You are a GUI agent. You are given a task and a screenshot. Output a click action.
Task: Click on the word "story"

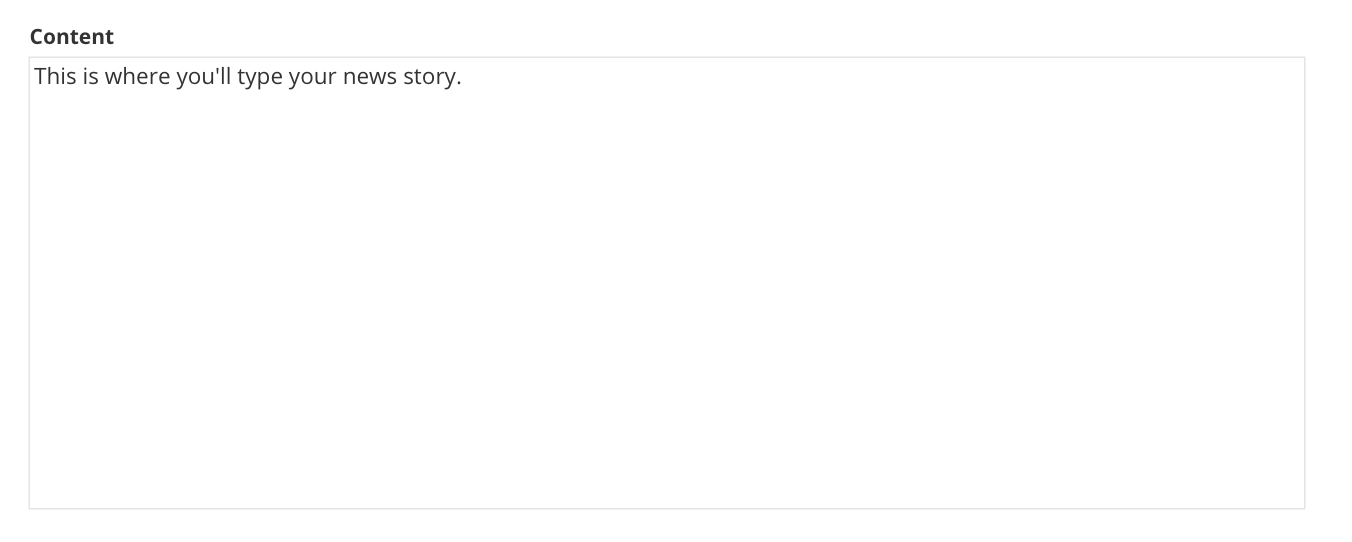click(x=430, y=77)
